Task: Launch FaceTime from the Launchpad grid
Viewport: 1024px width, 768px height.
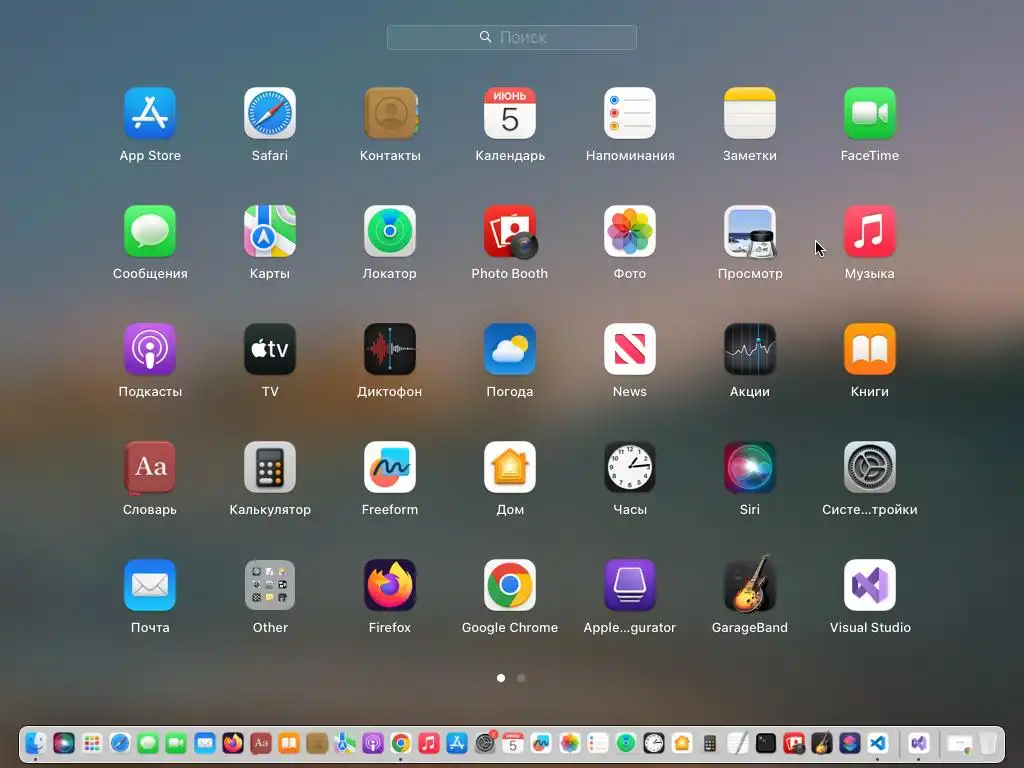Action: 870,114
